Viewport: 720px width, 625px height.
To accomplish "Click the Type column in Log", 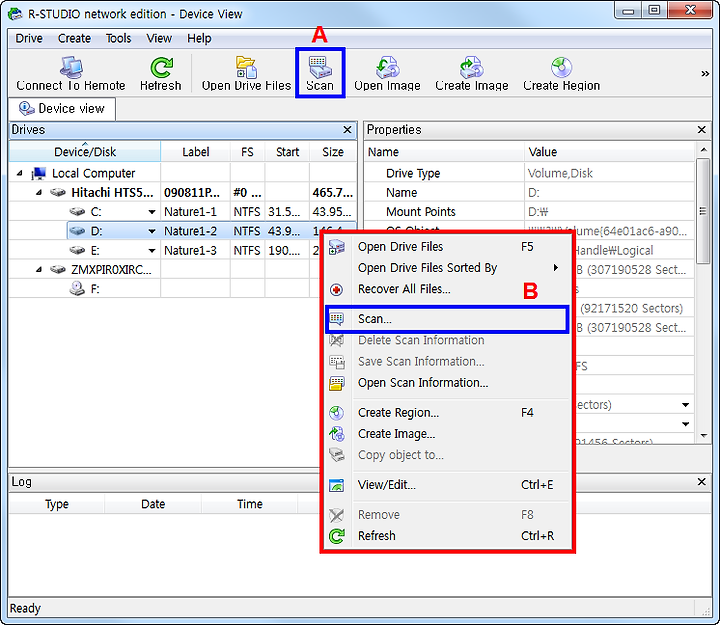I will [x=56, y=504].
